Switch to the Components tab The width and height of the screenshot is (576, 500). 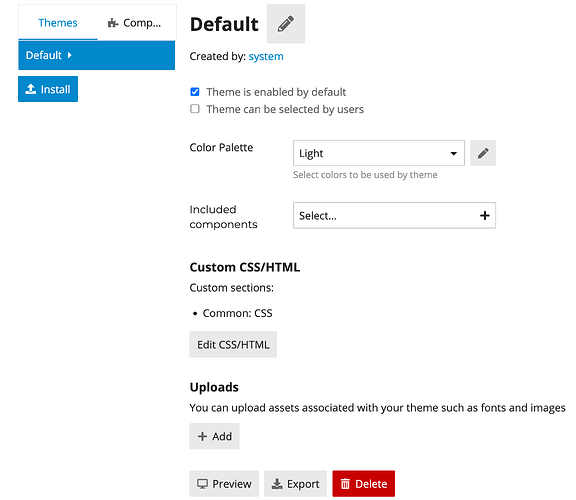(134, 23)
